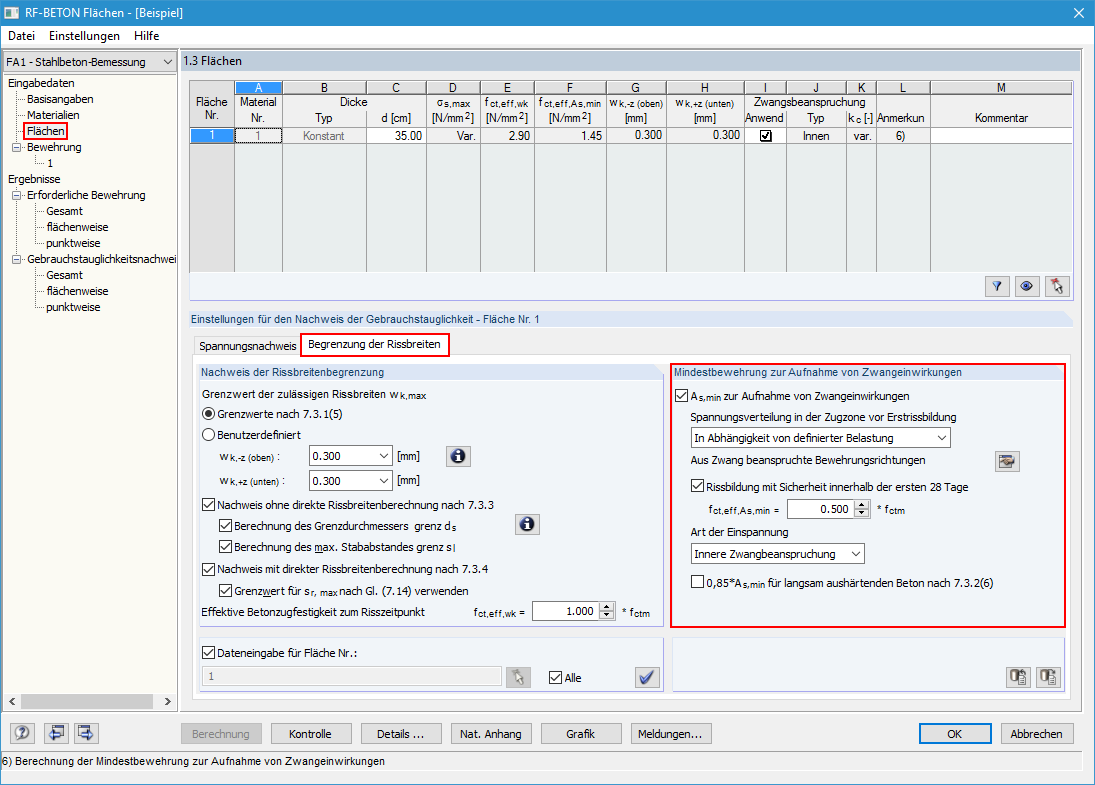The width and height of the screenshot is (1095, 785).
Task: Toggle 'Grenzwert für sr,max nach Gl. (7.14)' checkbox
Action: 225,590
